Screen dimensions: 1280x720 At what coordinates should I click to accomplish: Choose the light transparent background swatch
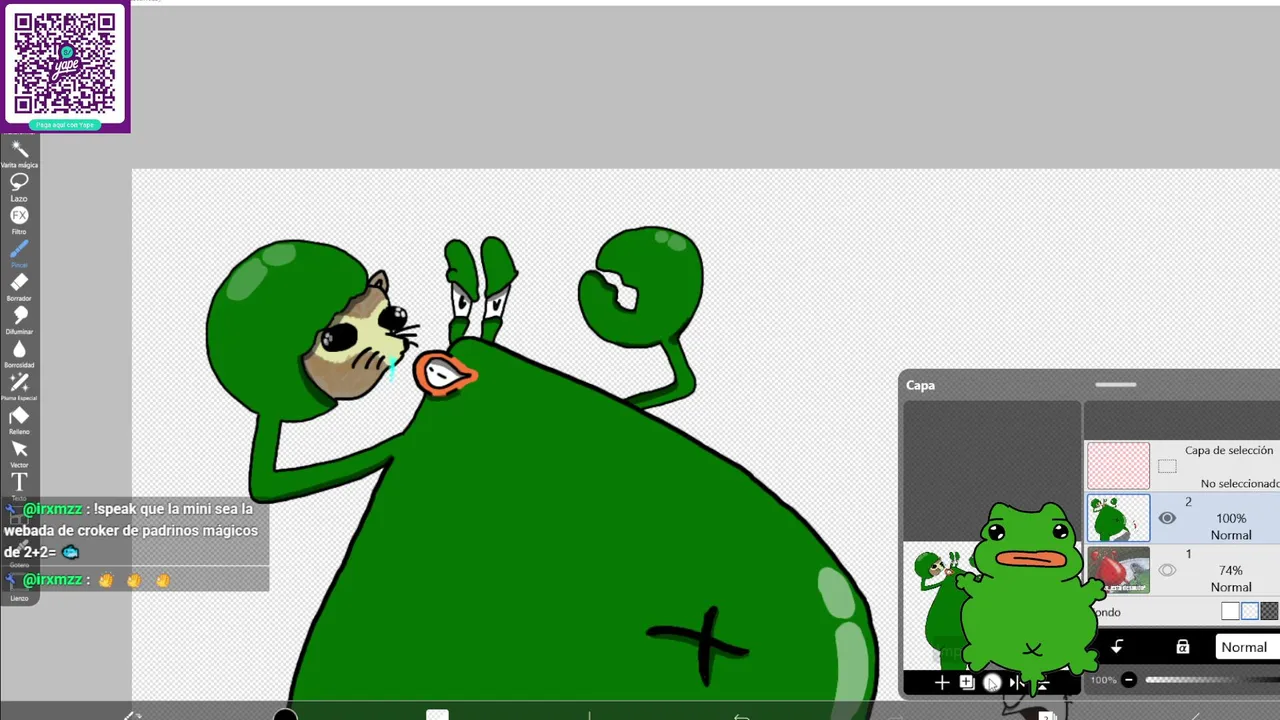(1250, 611)
